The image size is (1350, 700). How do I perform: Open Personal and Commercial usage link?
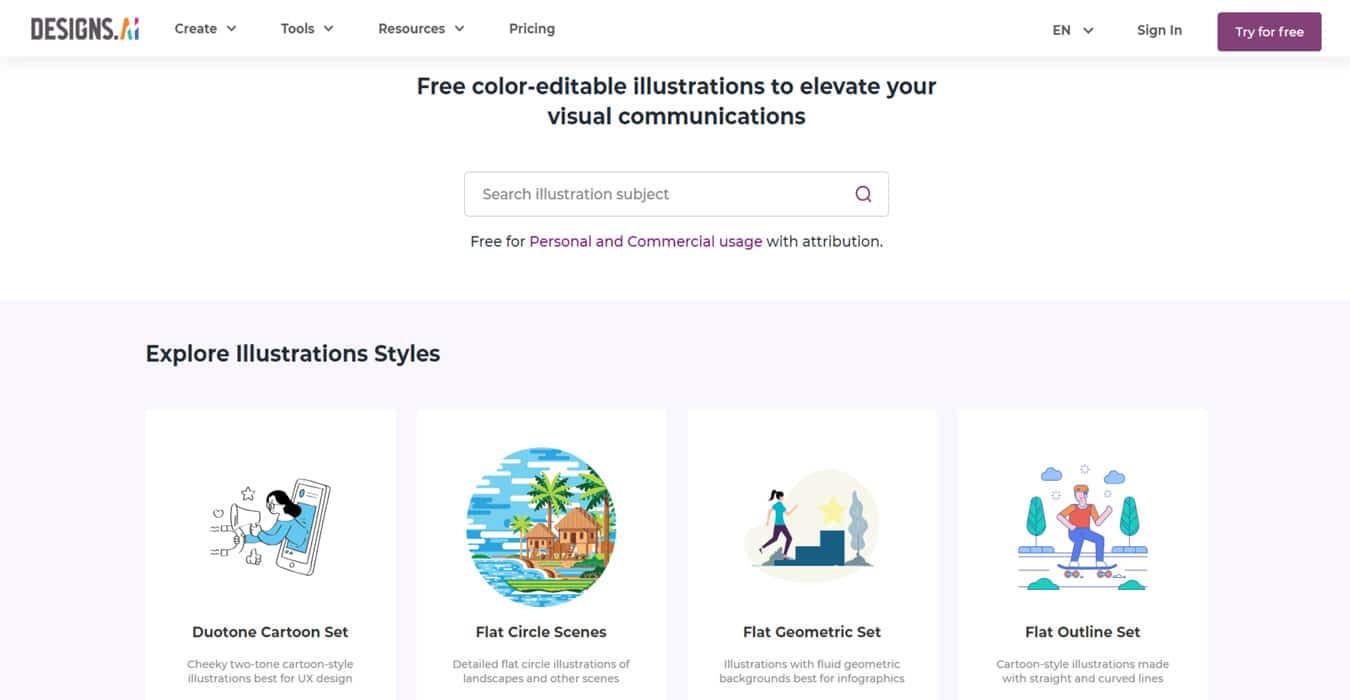[x=645, y=241]
